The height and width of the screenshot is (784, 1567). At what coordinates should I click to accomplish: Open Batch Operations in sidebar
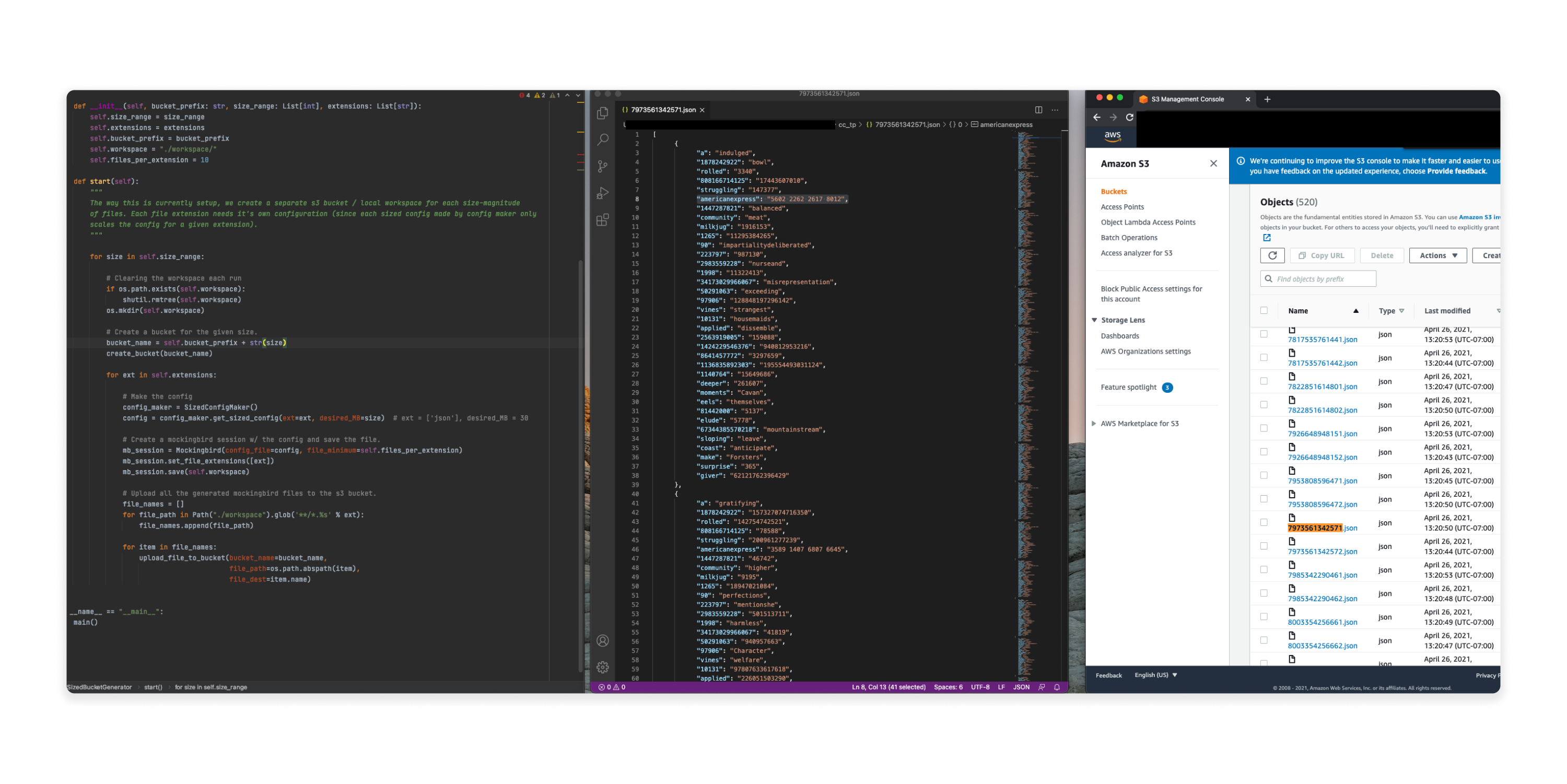[x=1128, y=238]
